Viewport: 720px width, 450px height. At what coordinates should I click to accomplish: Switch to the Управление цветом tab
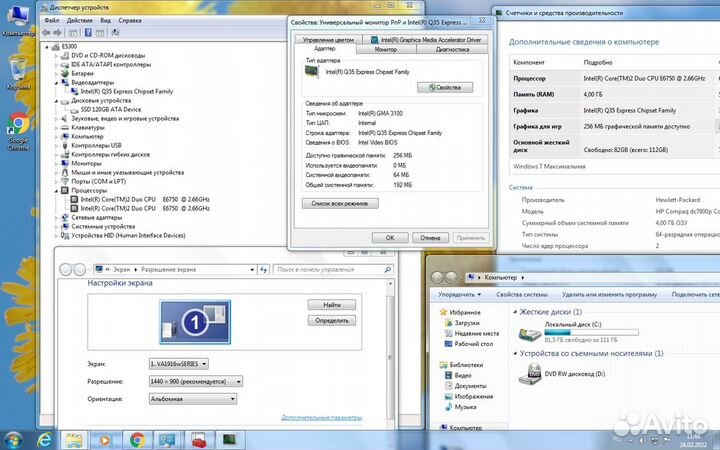(x=328, y=40)
